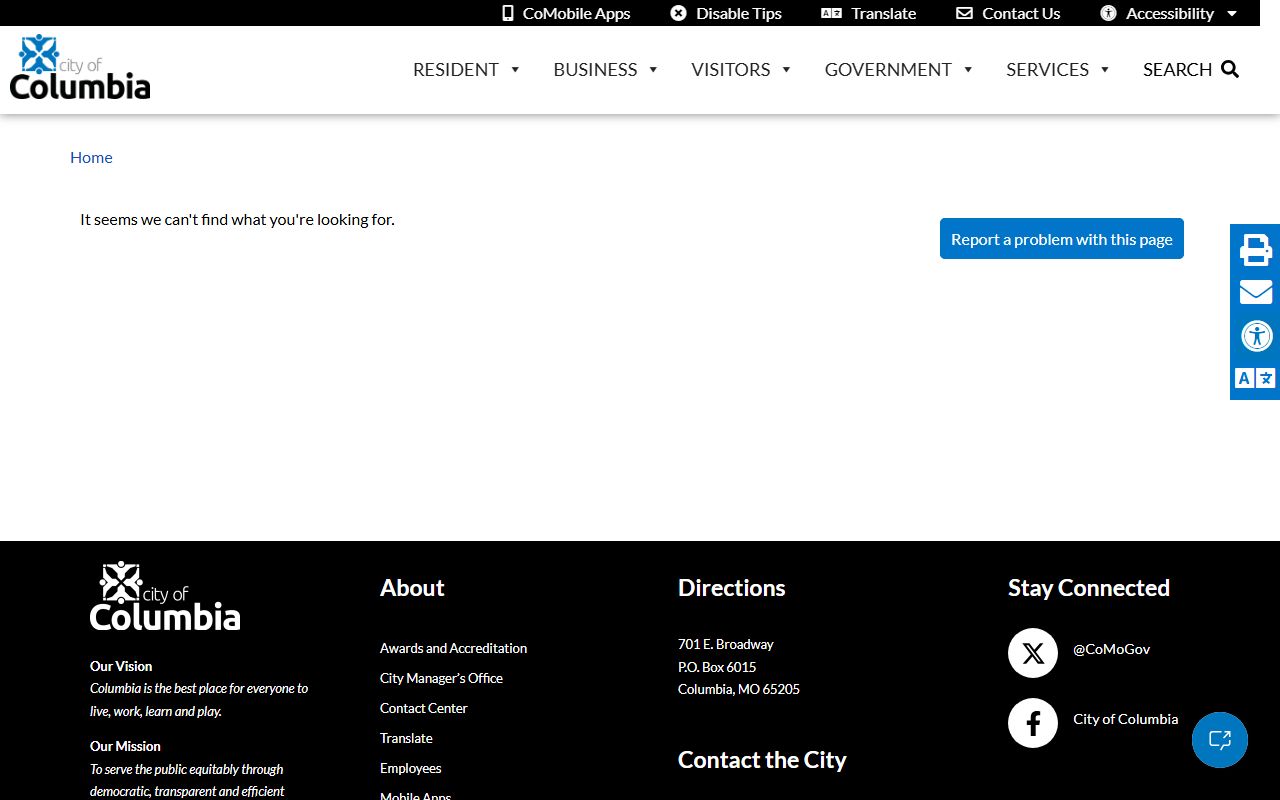The width and height of the screenshot is (1280, 800).
Task: Open the GOVERNMENT menu
Action: [x=888, y=69]
